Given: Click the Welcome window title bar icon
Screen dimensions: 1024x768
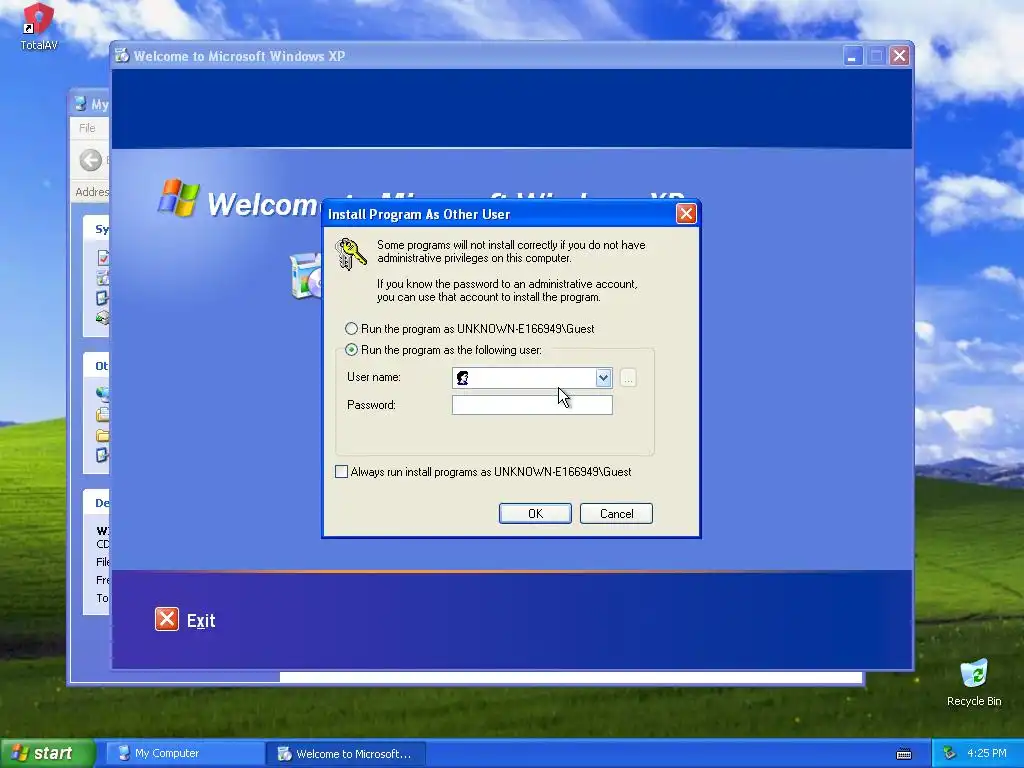Looking at the screenshot, I should click(x=122, y=56).
